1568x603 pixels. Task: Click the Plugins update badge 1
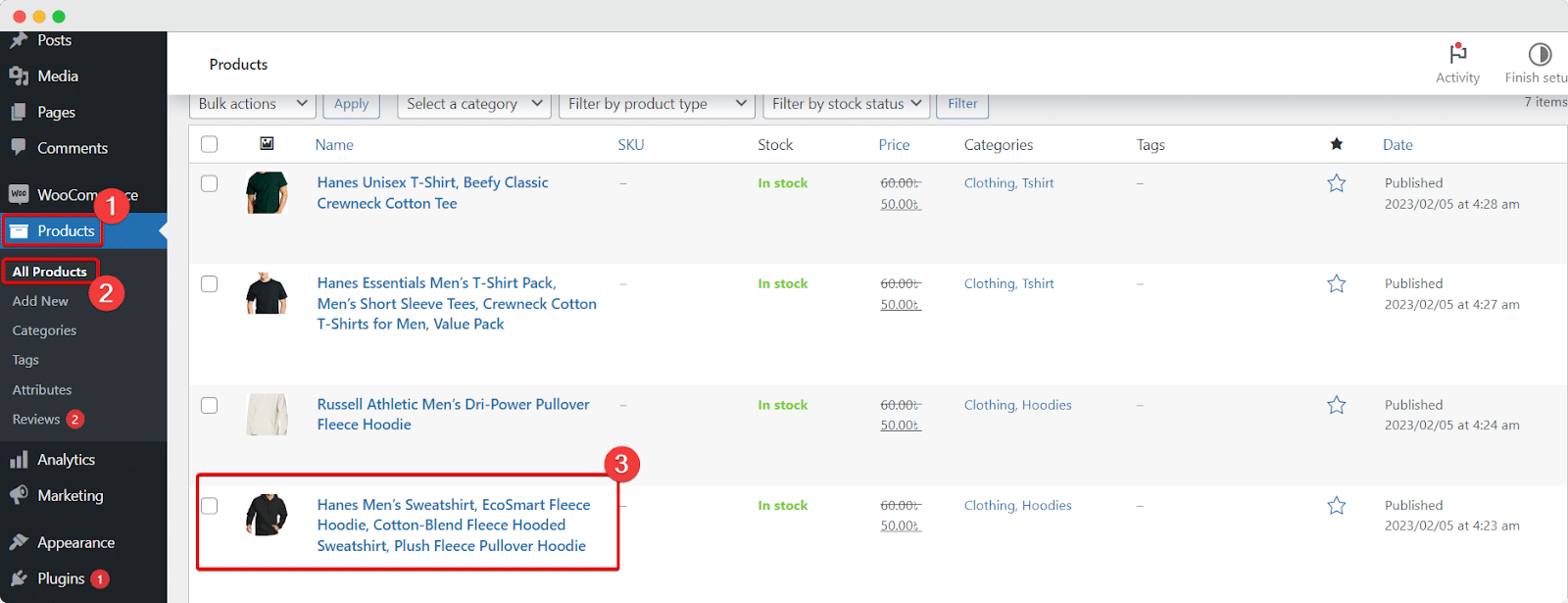[x=99, y=578]
